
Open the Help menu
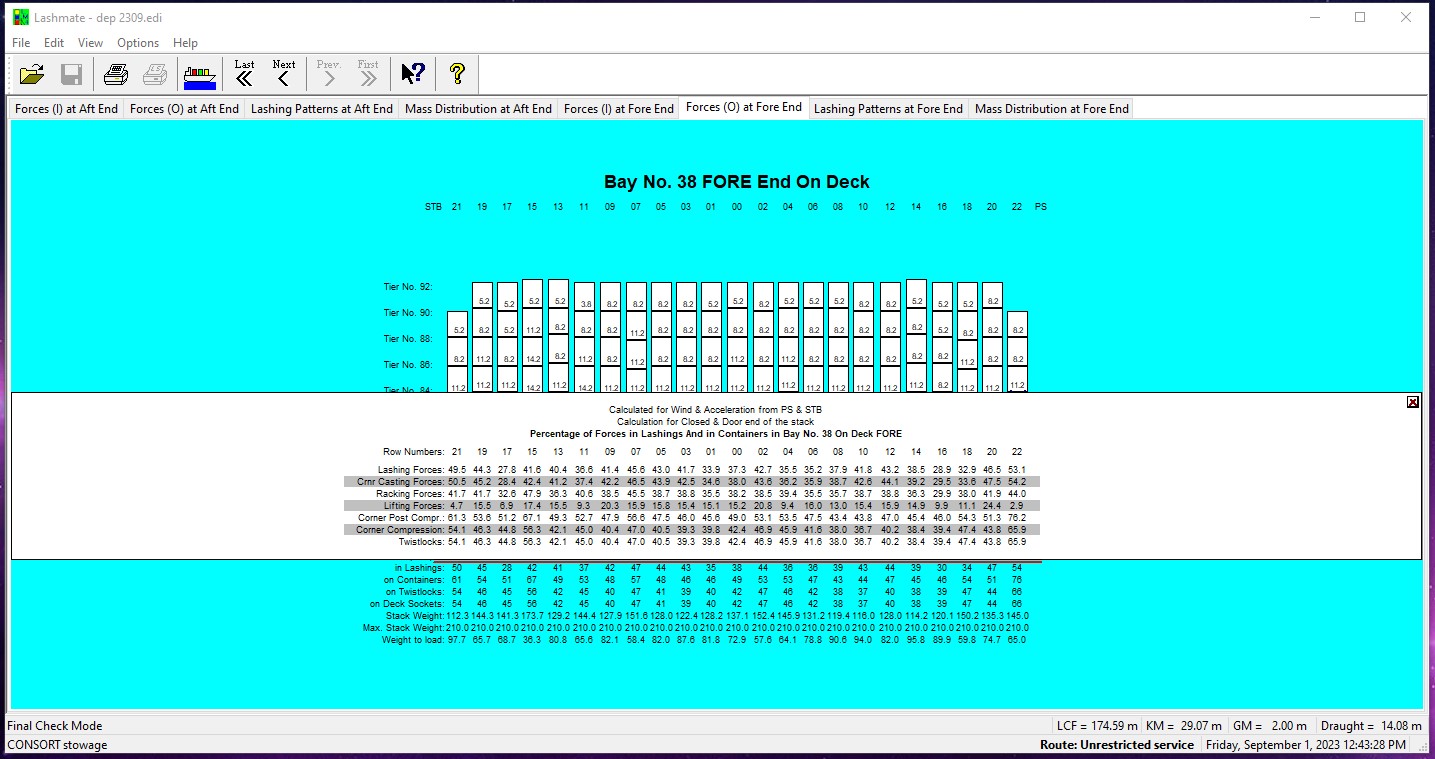point(185,43)
